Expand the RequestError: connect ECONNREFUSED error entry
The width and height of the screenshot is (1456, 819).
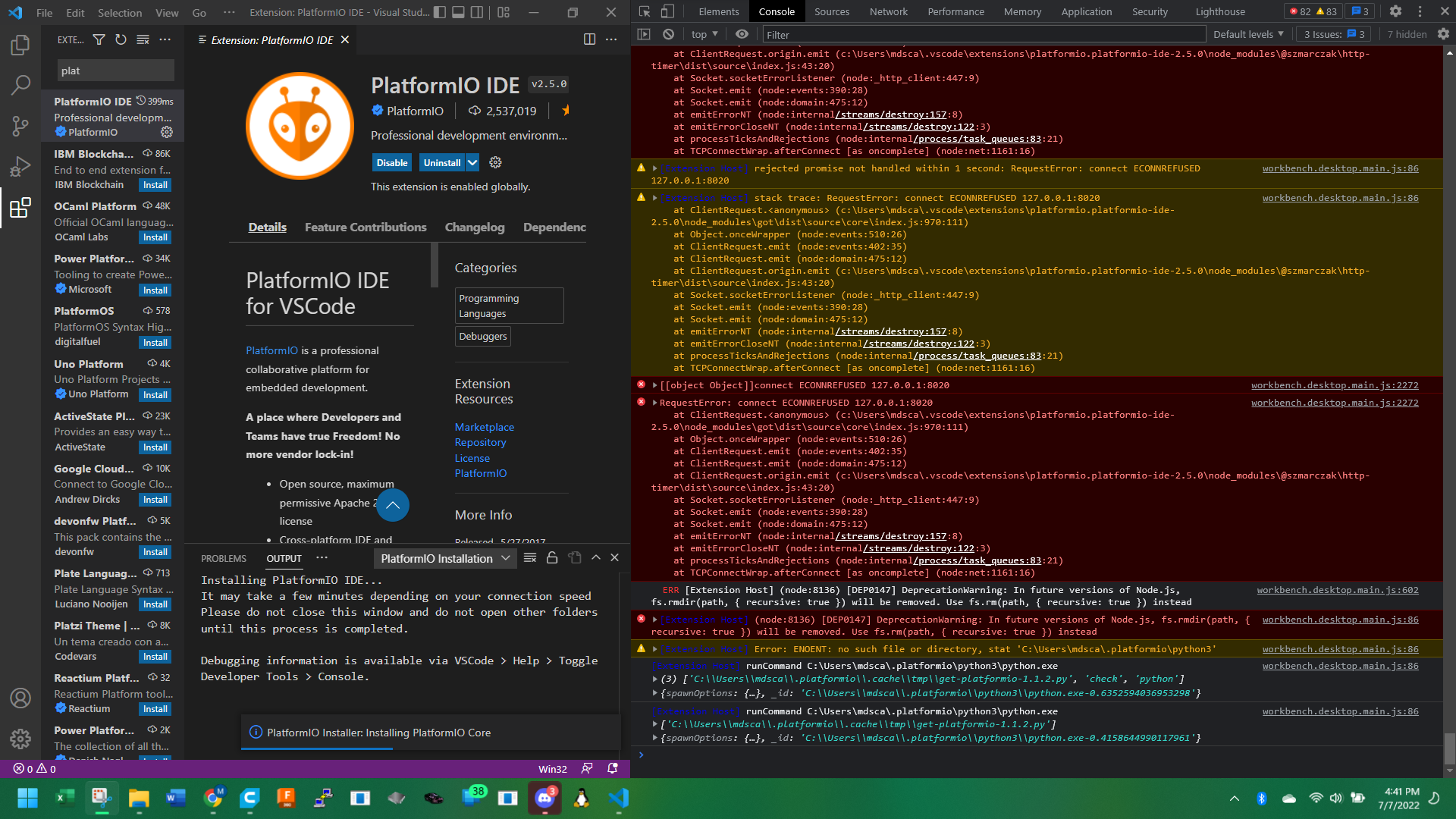(x=654, y=403)
